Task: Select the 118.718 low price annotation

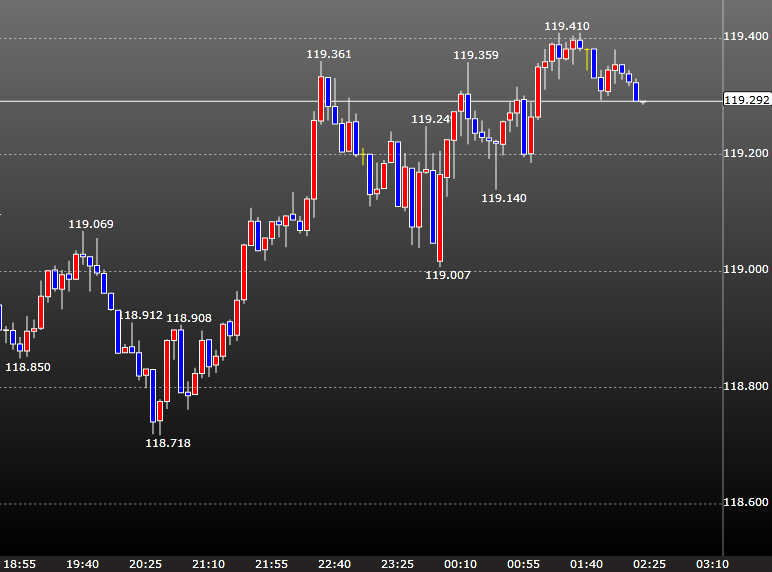Action: 168,442
